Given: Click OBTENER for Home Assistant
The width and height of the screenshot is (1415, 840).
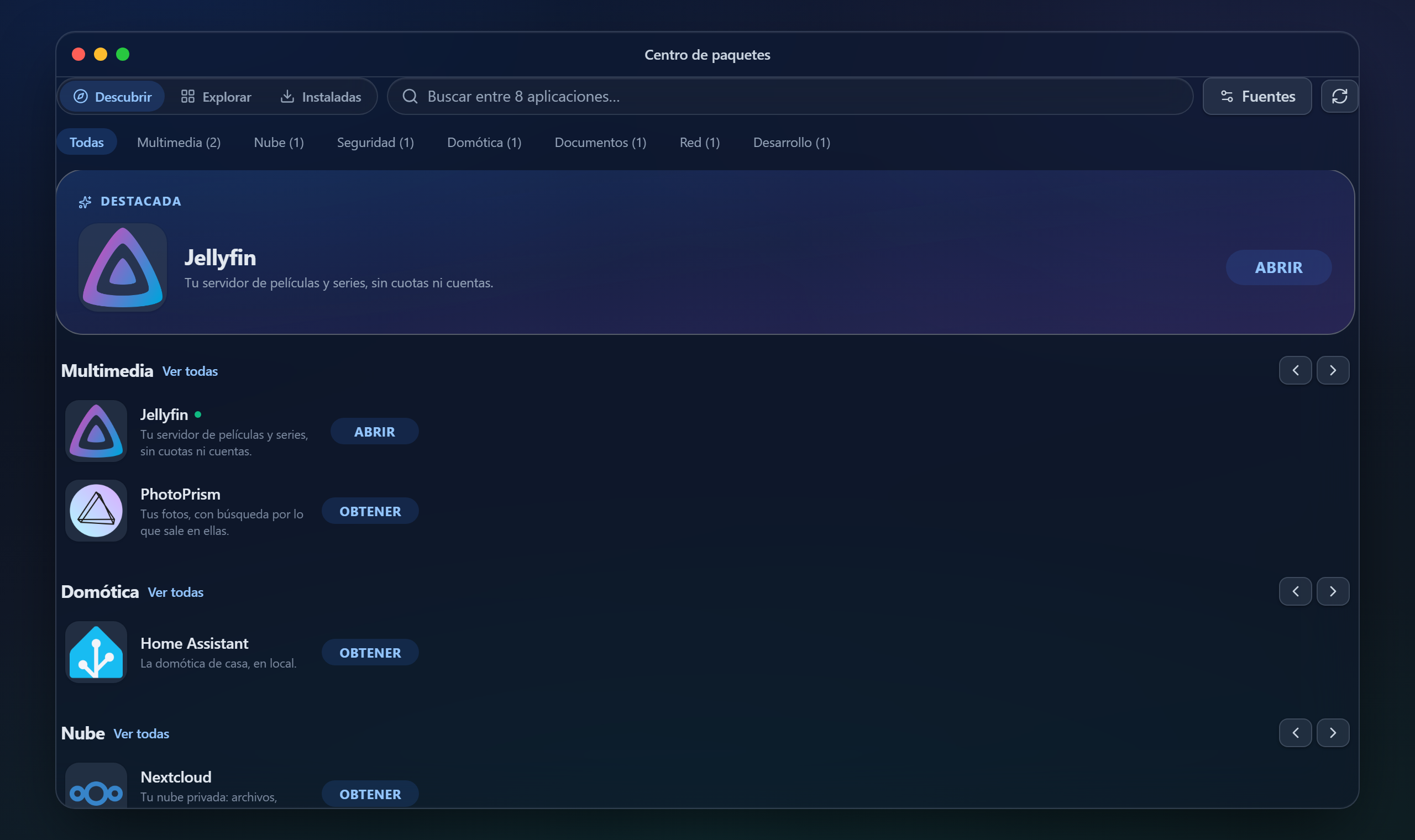Looking at the screenshot, I should click(370, 652).
